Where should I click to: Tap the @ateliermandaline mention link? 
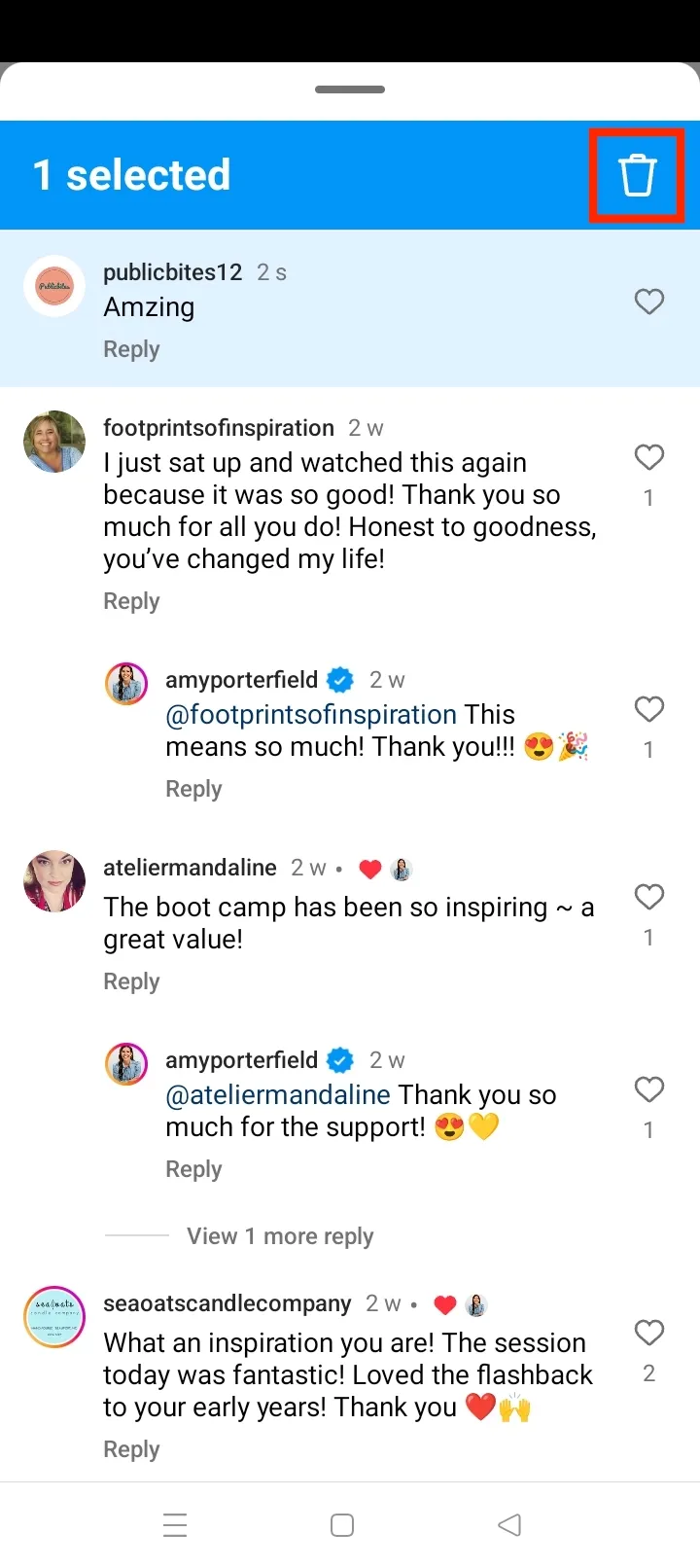pyautogui.click(x=278, y=1095)
